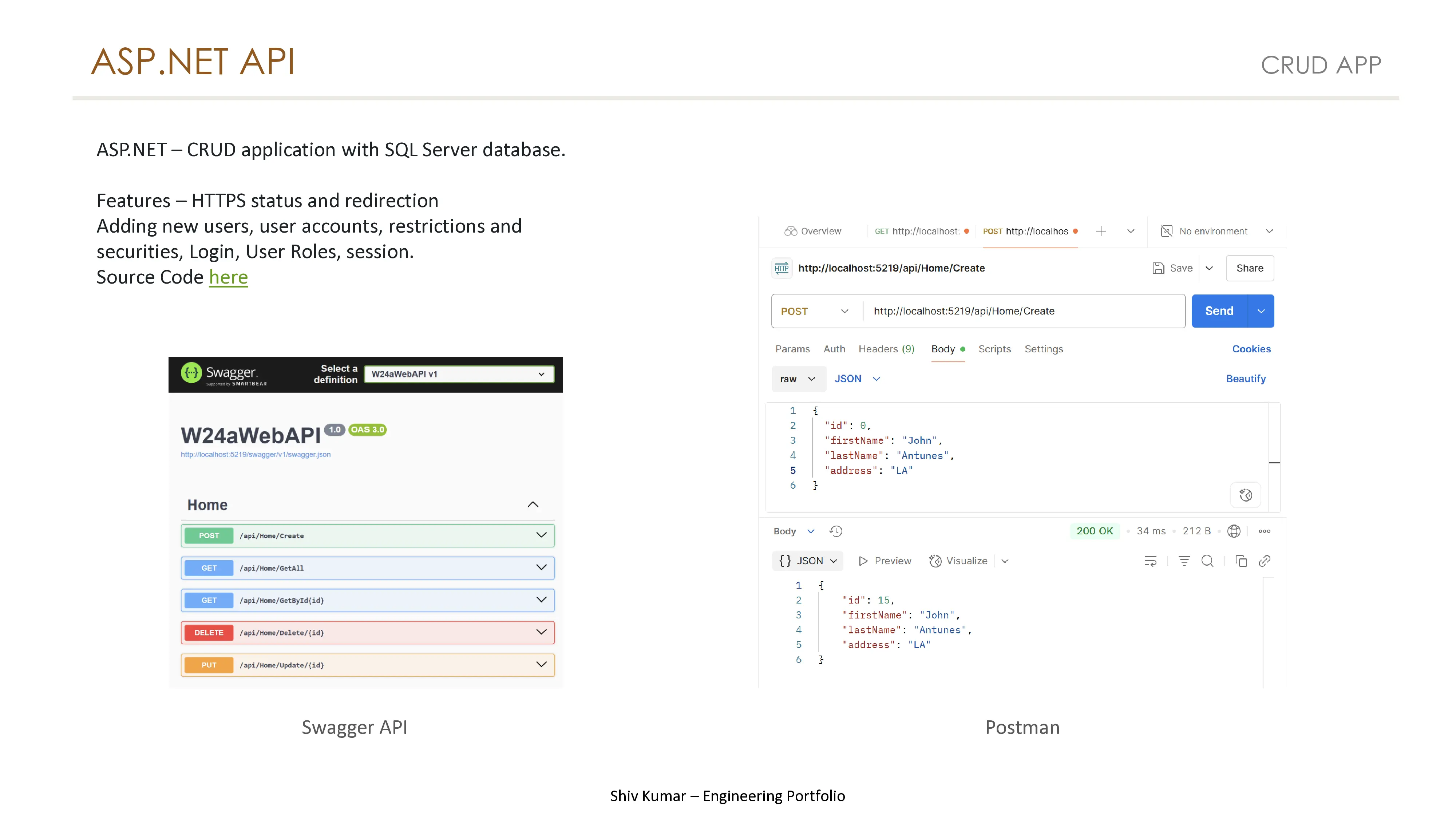Open the Auth tab
Image resolution: width=1456 pixels, height=819 pixels.
[x=834, y=349]
